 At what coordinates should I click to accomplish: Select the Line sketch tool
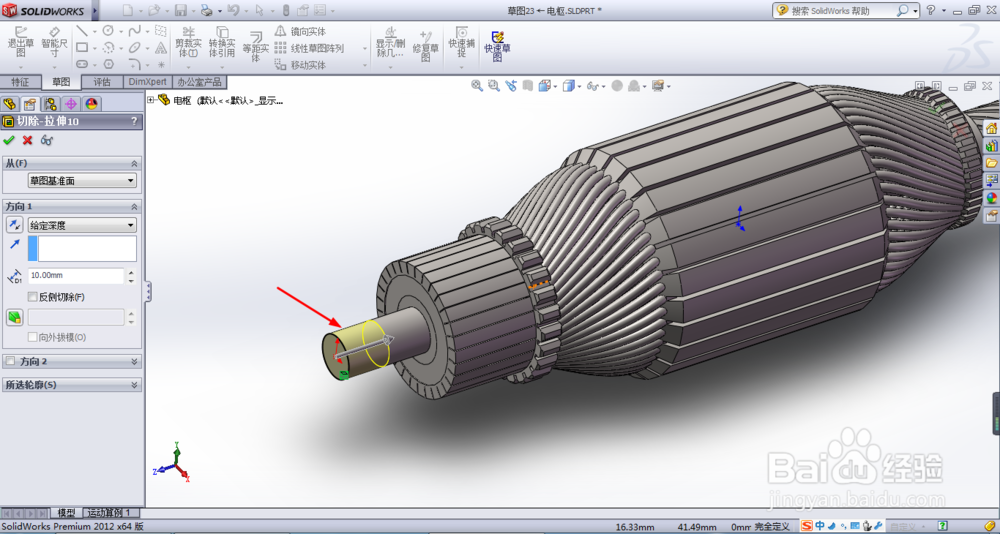point(82,31)
